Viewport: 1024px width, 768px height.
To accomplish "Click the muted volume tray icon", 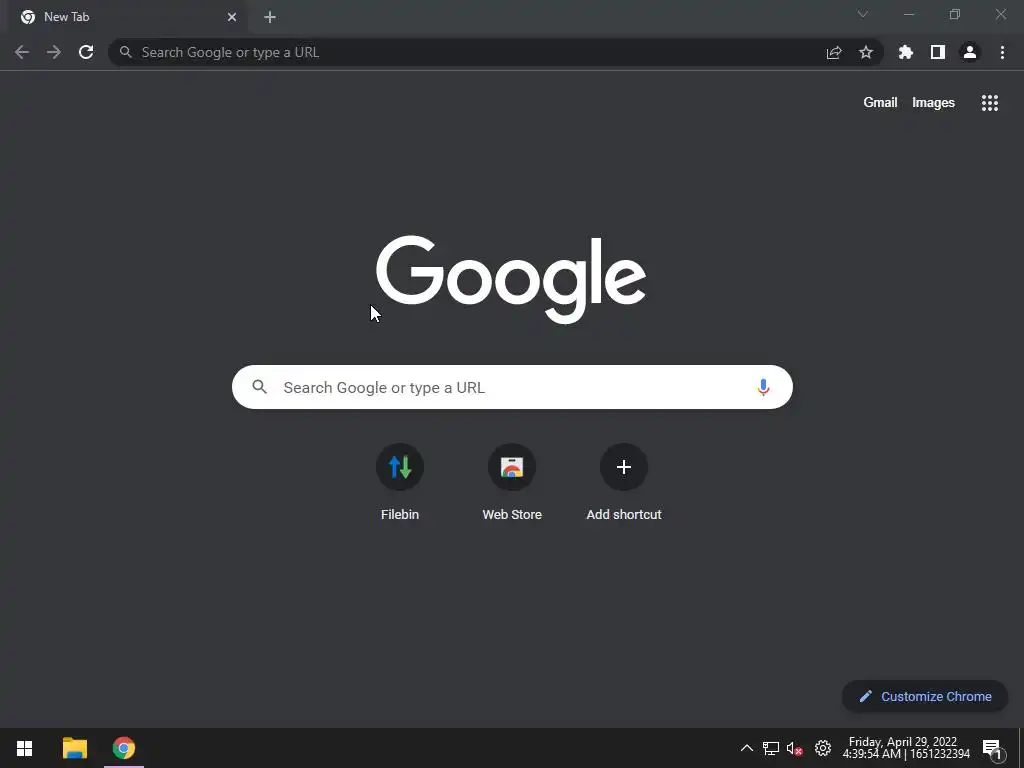I will (795, 748).
